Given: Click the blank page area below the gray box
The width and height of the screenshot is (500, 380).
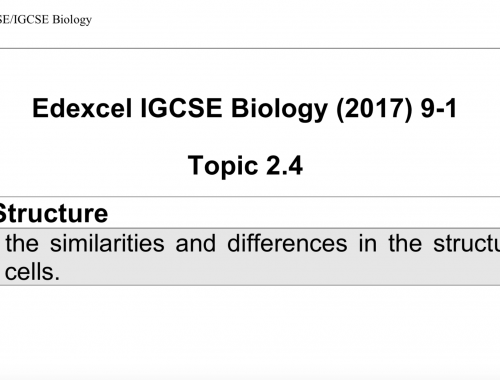Looking at the screenshot, I should pyautogui.click(x=250, y=332).
